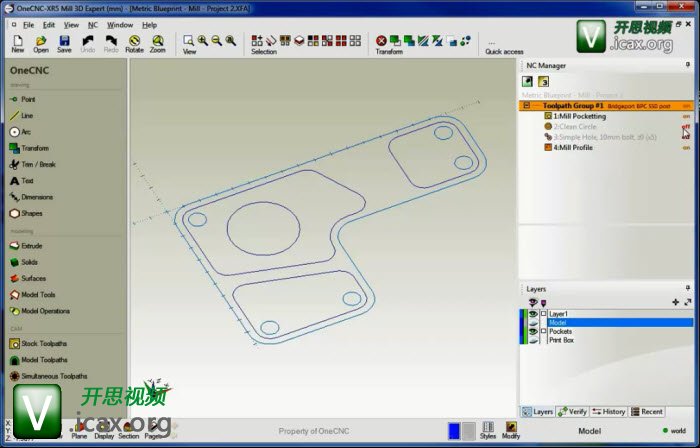Open the Edit menu

click(49, 25)
